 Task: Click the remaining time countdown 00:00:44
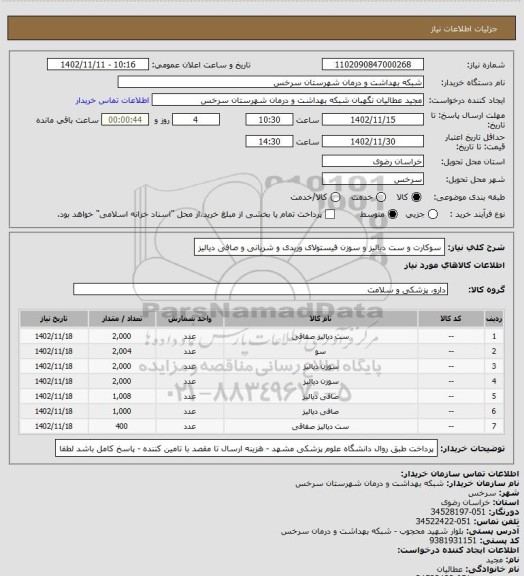tap(125, 120)
